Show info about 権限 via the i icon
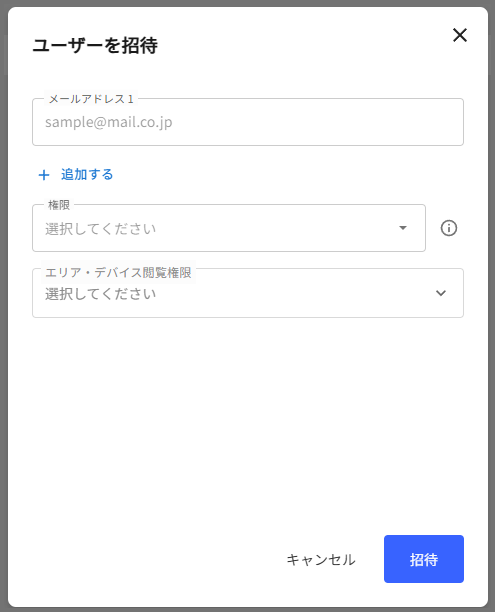This screenshot has width=495, height=612. 449,228
